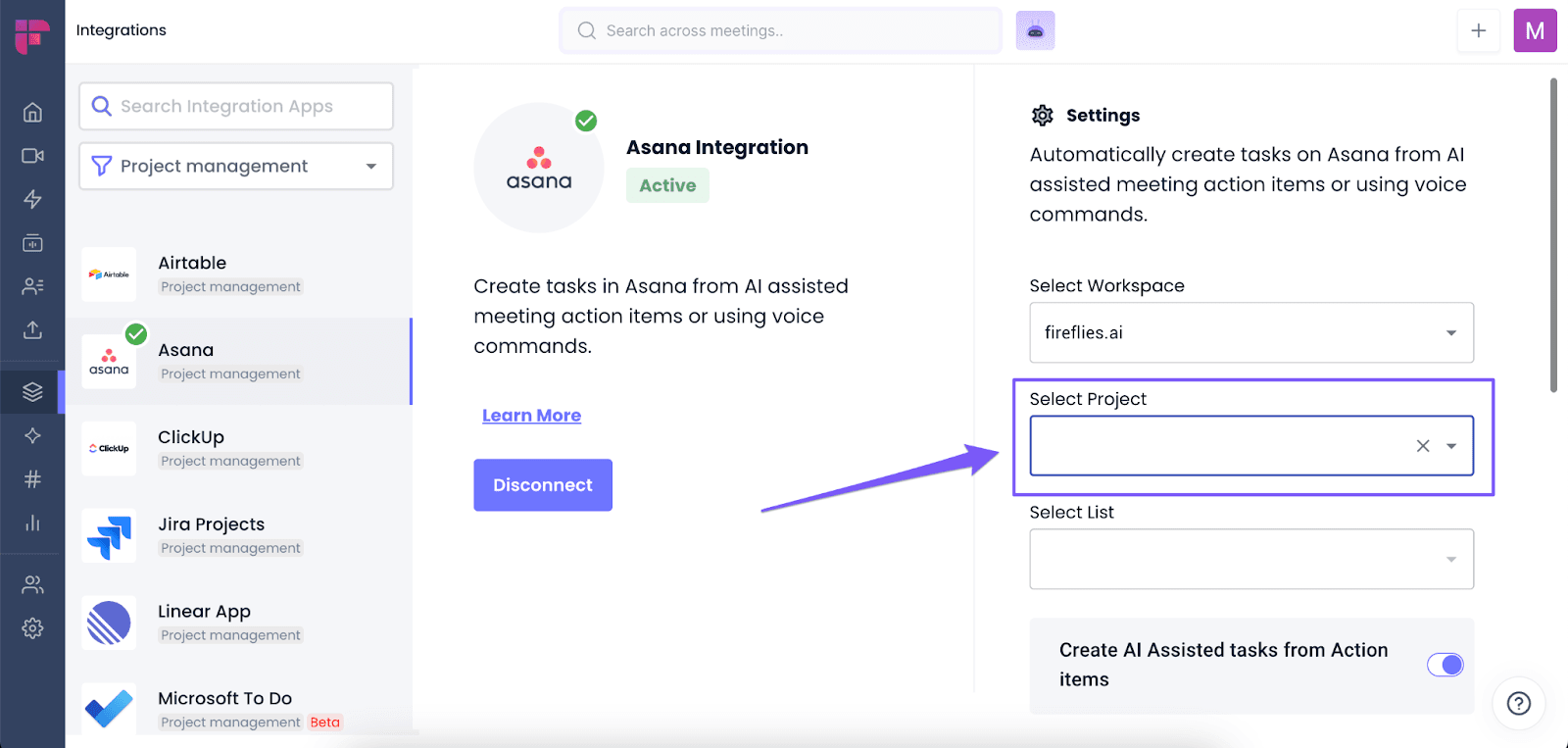Click the Beta tag on Microsoft To Do
This screenshot has height=748, width=1568.
324,723
